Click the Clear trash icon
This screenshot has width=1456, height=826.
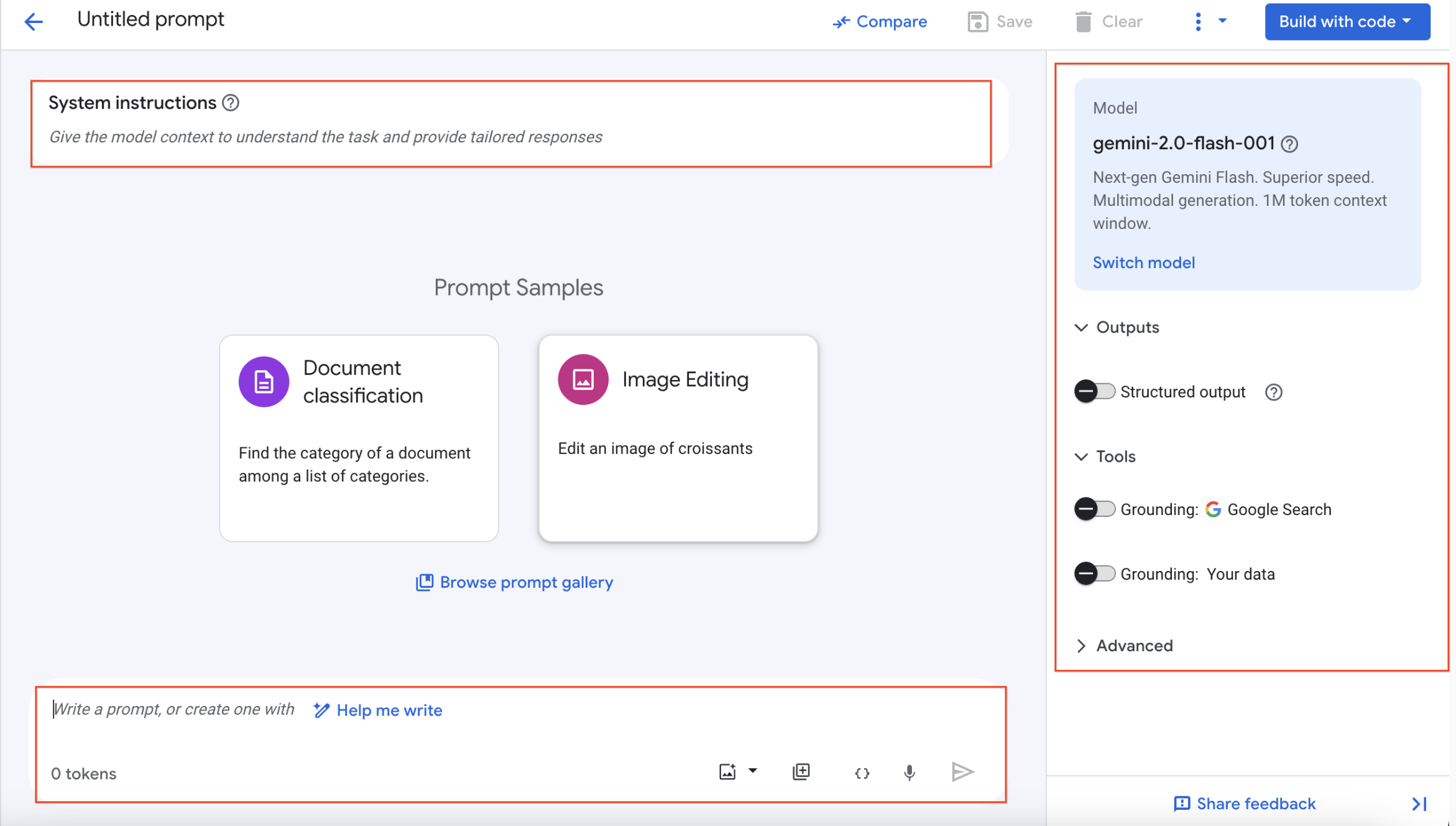(x=1083, y=21)
